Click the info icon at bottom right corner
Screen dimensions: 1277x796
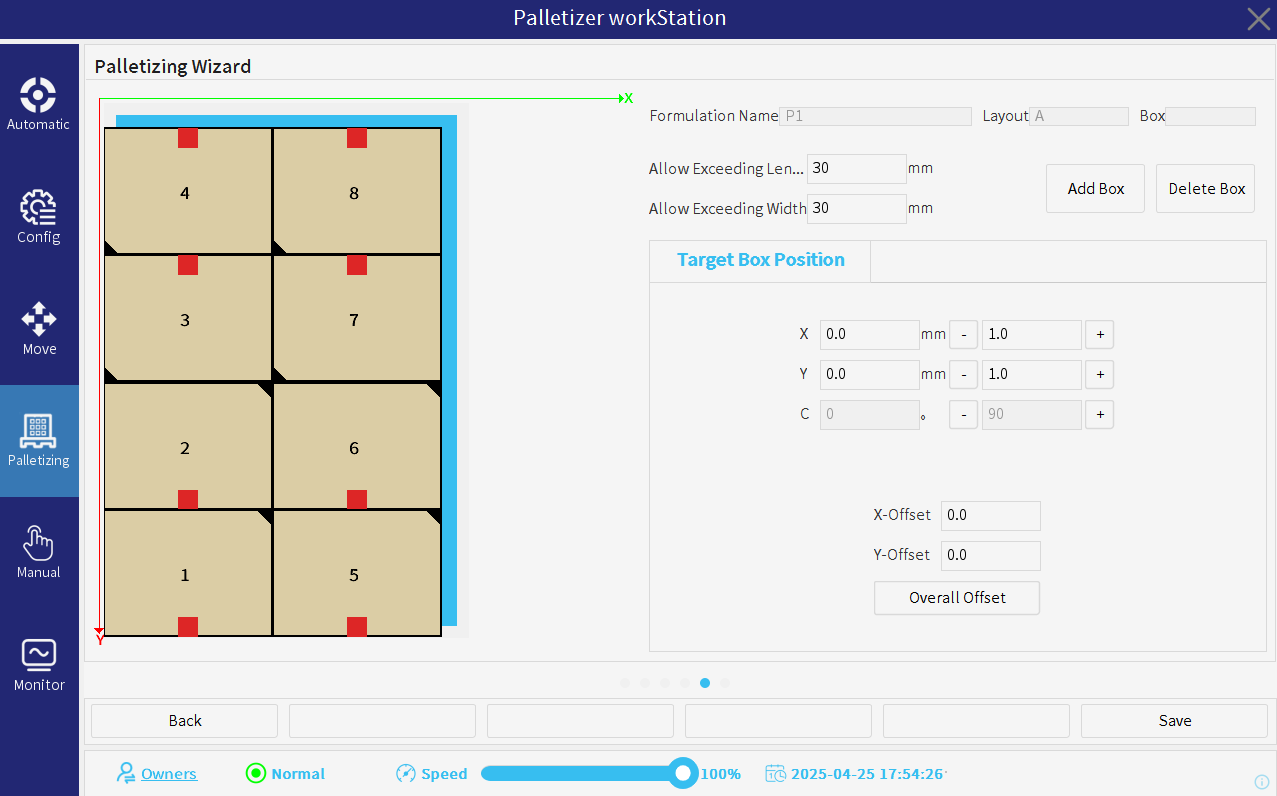pos(1262,782)
